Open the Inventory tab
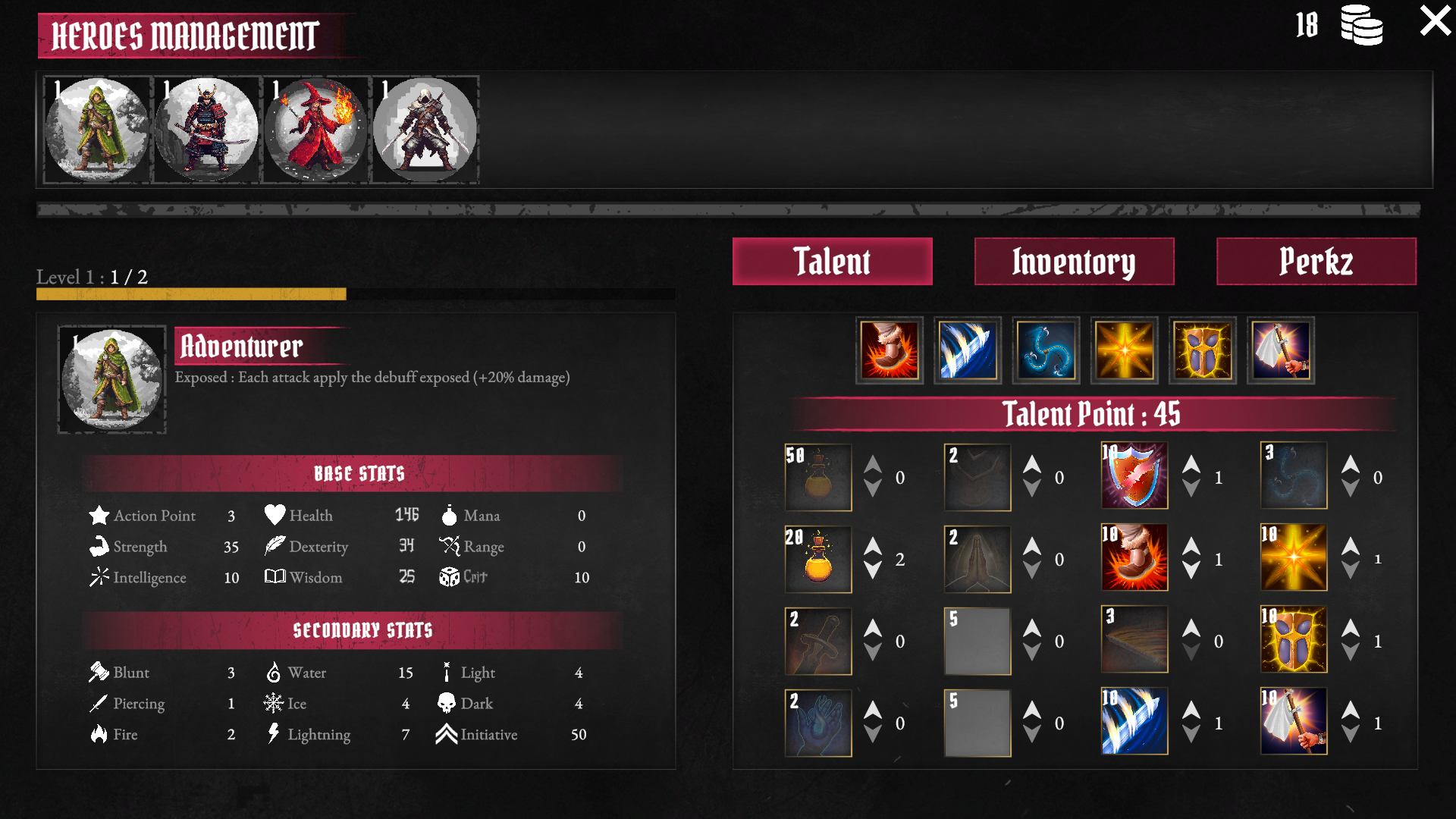 coord(1074,262)
